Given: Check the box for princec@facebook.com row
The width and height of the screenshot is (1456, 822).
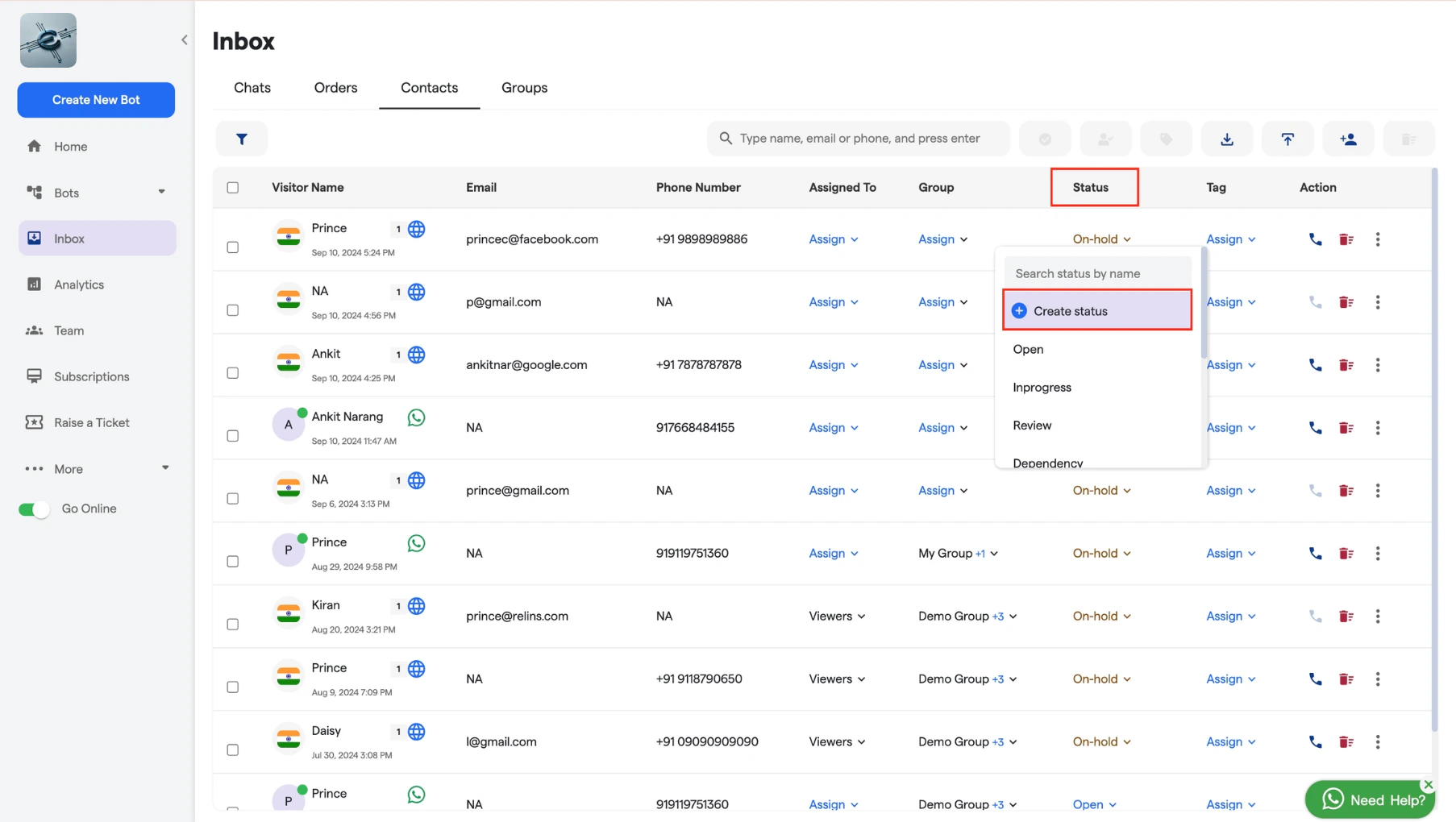Looking at the screenshot, I should [x=233, y=247].
